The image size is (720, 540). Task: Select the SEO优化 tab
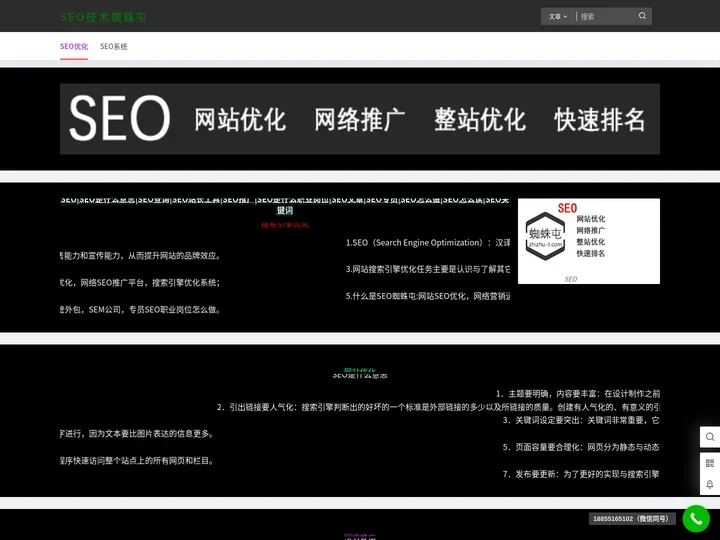click(74, 46)
